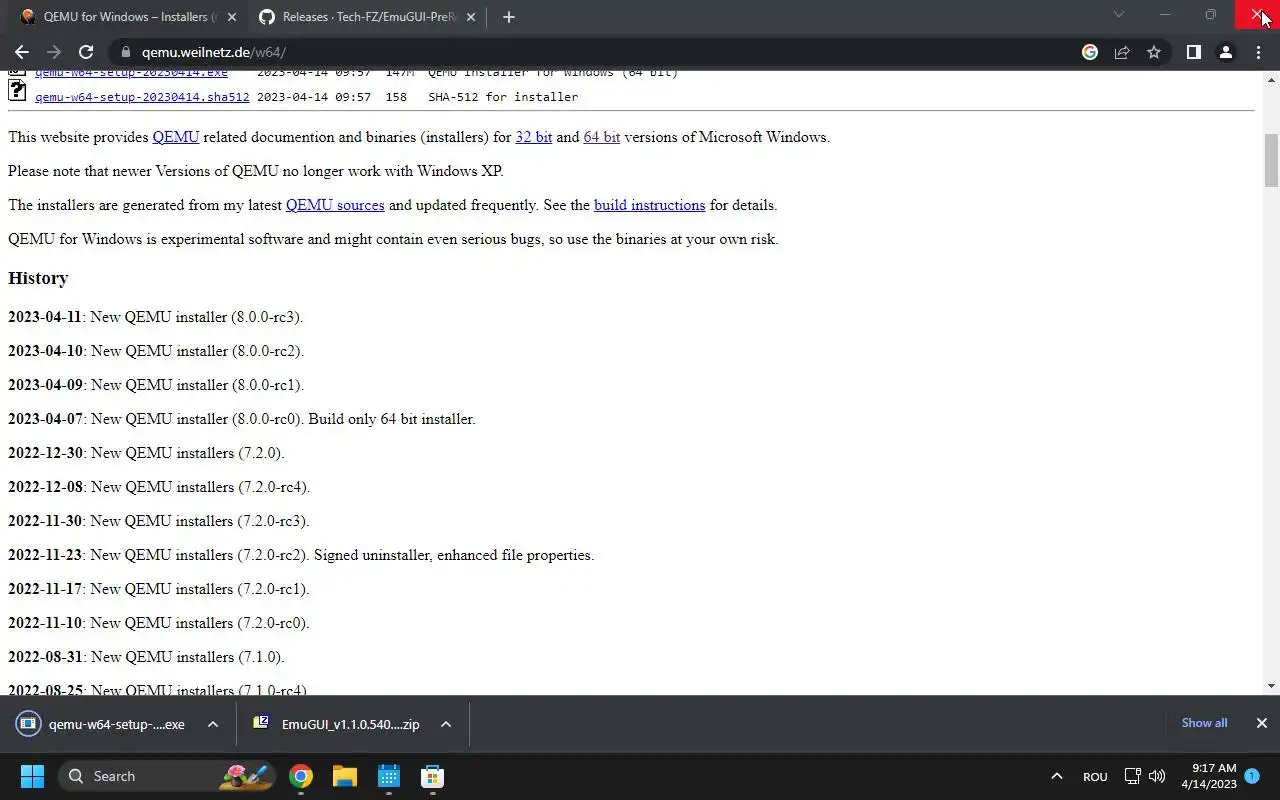This screenshot has width=1280, height=800.
Task: Open network status icon
Action: click(1132, 776)
